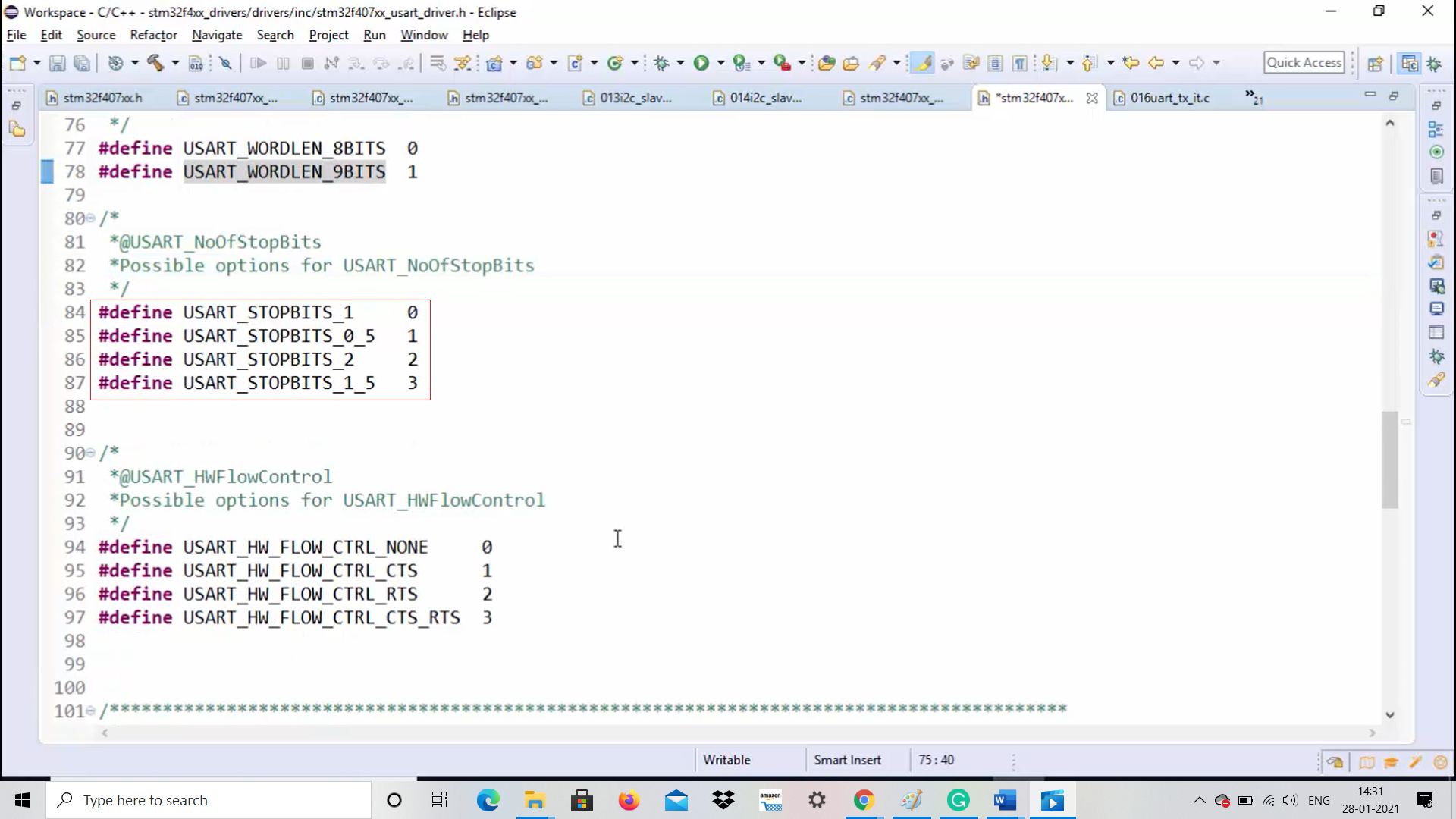Click the Previous Annotation icon

point(1089,64)
